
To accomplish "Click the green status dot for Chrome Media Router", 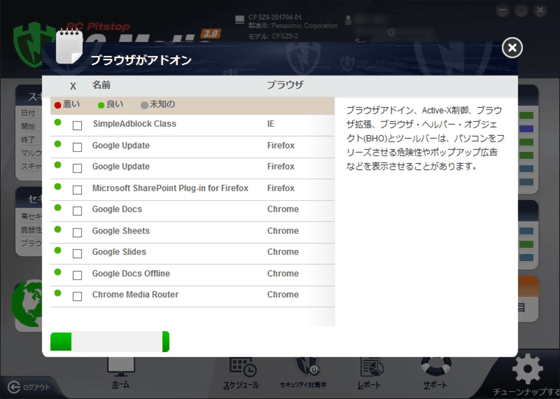I will pos(58,293).
